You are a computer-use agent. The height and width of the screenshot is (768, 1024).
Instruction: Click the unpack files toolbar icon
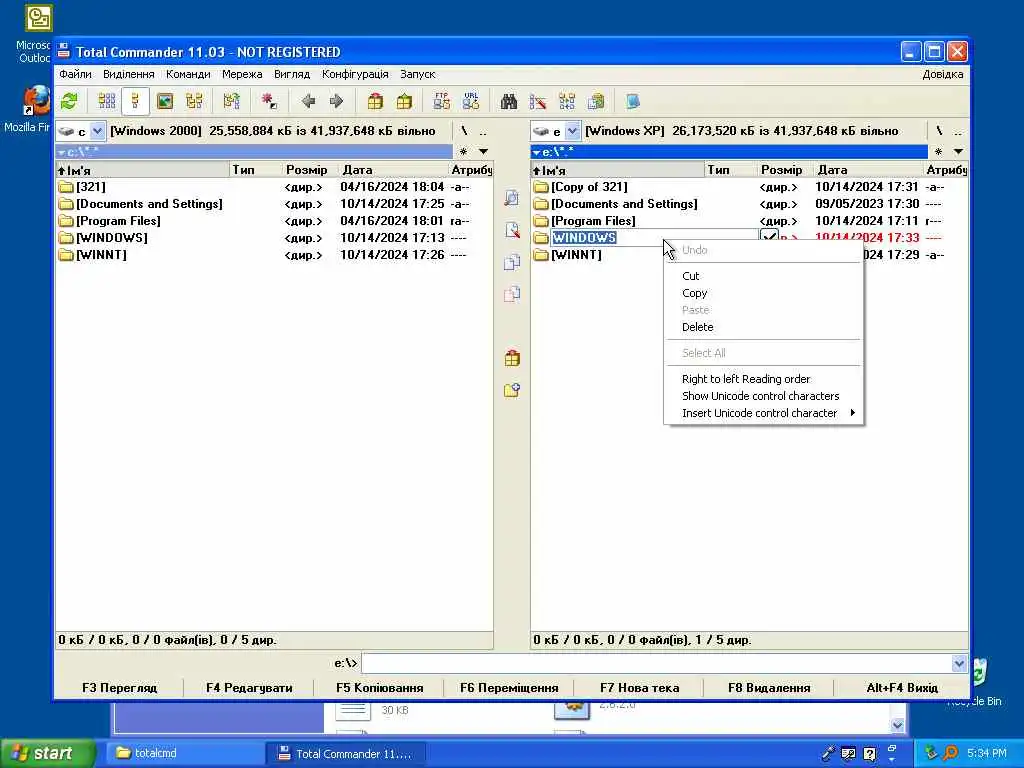pos(404,101)
